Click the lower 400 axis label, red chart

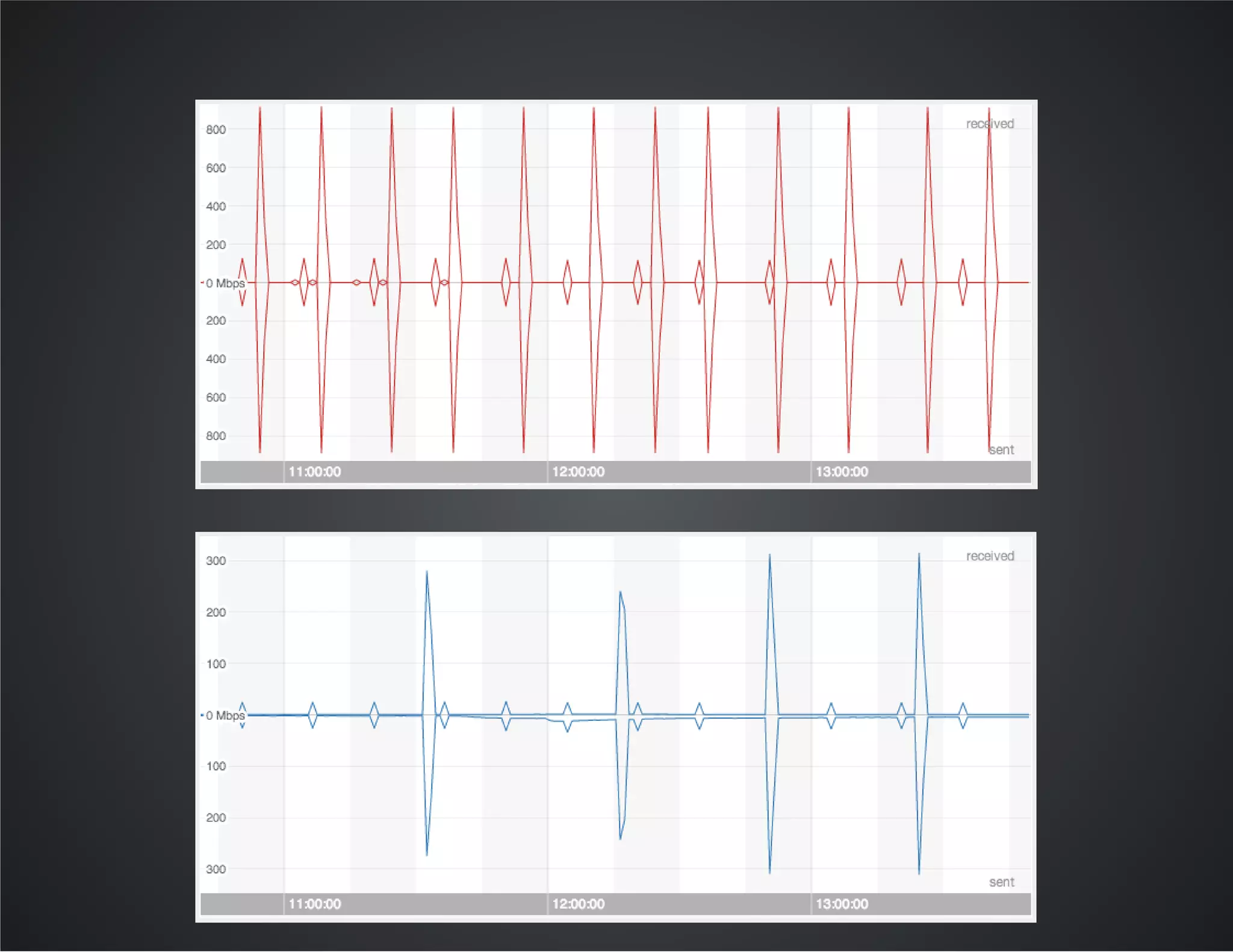pyautogui.click(x=216, y=359)
